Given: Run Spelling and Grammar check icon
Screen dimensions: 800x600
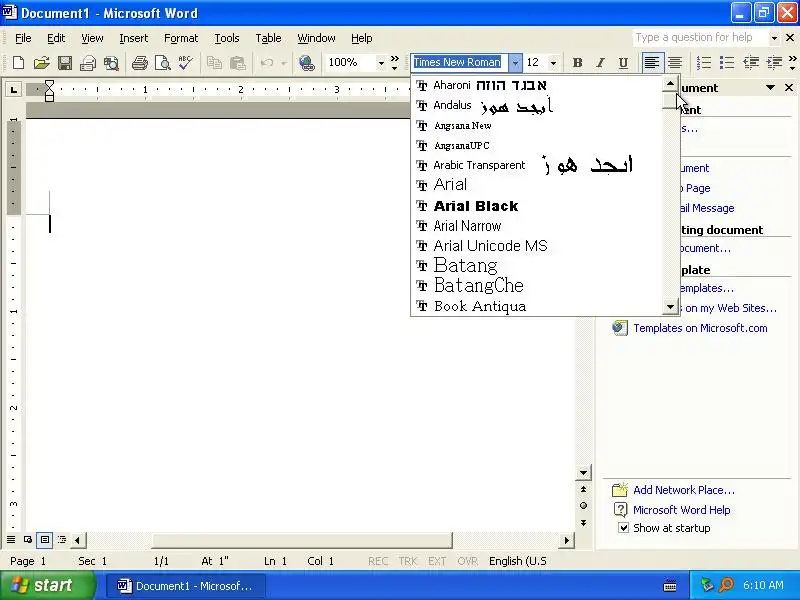Looking at the screenshot, I should 185,63.
